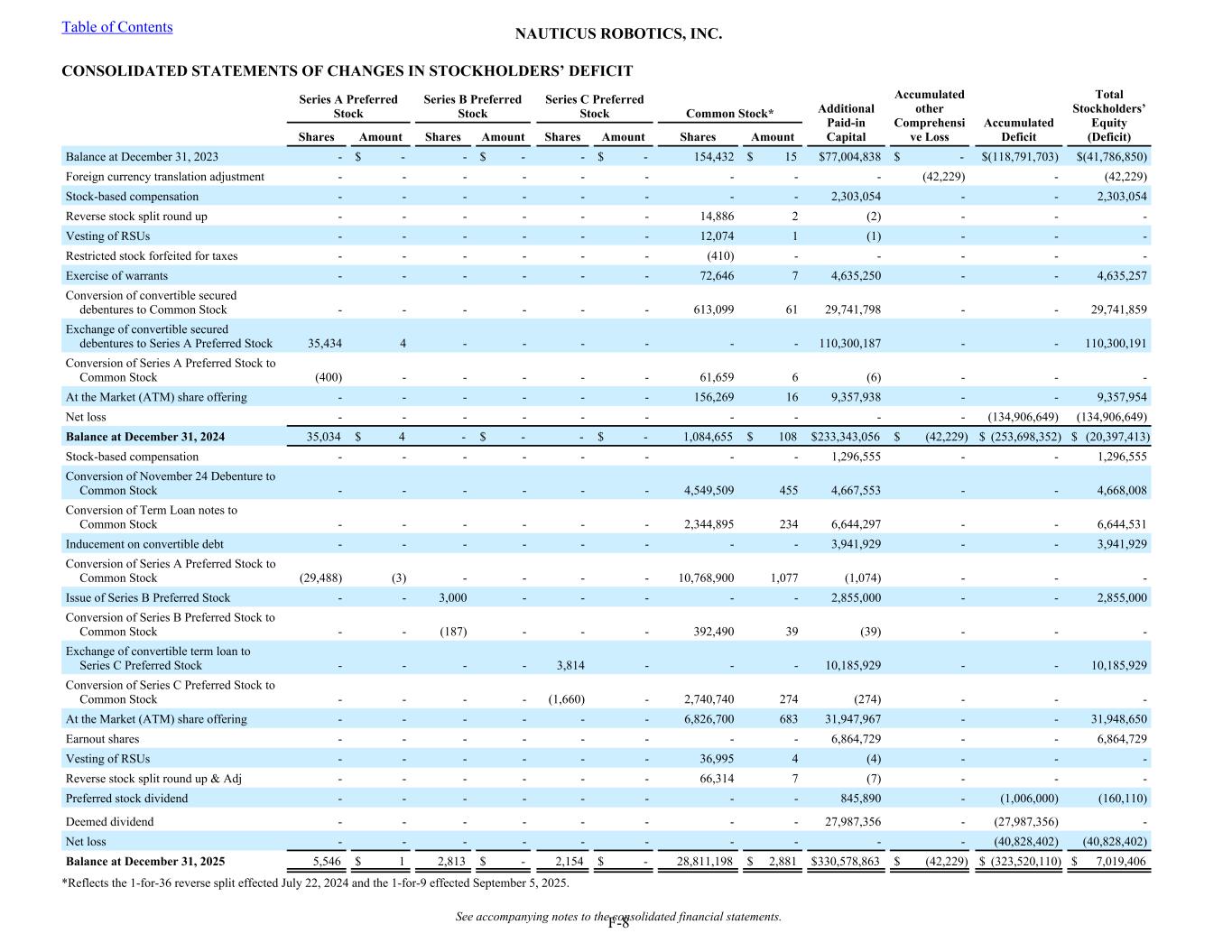
Task: Select the Inducement on convertible debt row label
Action: click(144, 544)
